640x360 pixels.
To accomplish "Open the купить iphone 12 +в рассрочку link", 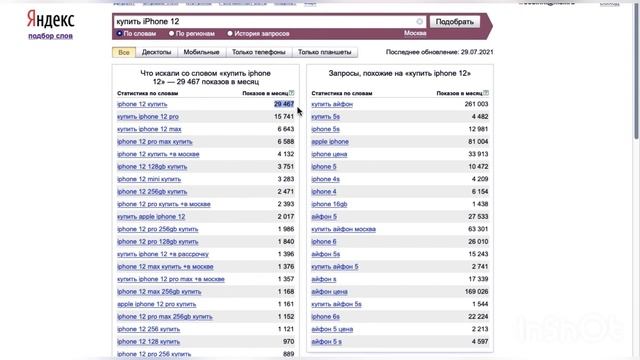I will click(x=163, y=254).
